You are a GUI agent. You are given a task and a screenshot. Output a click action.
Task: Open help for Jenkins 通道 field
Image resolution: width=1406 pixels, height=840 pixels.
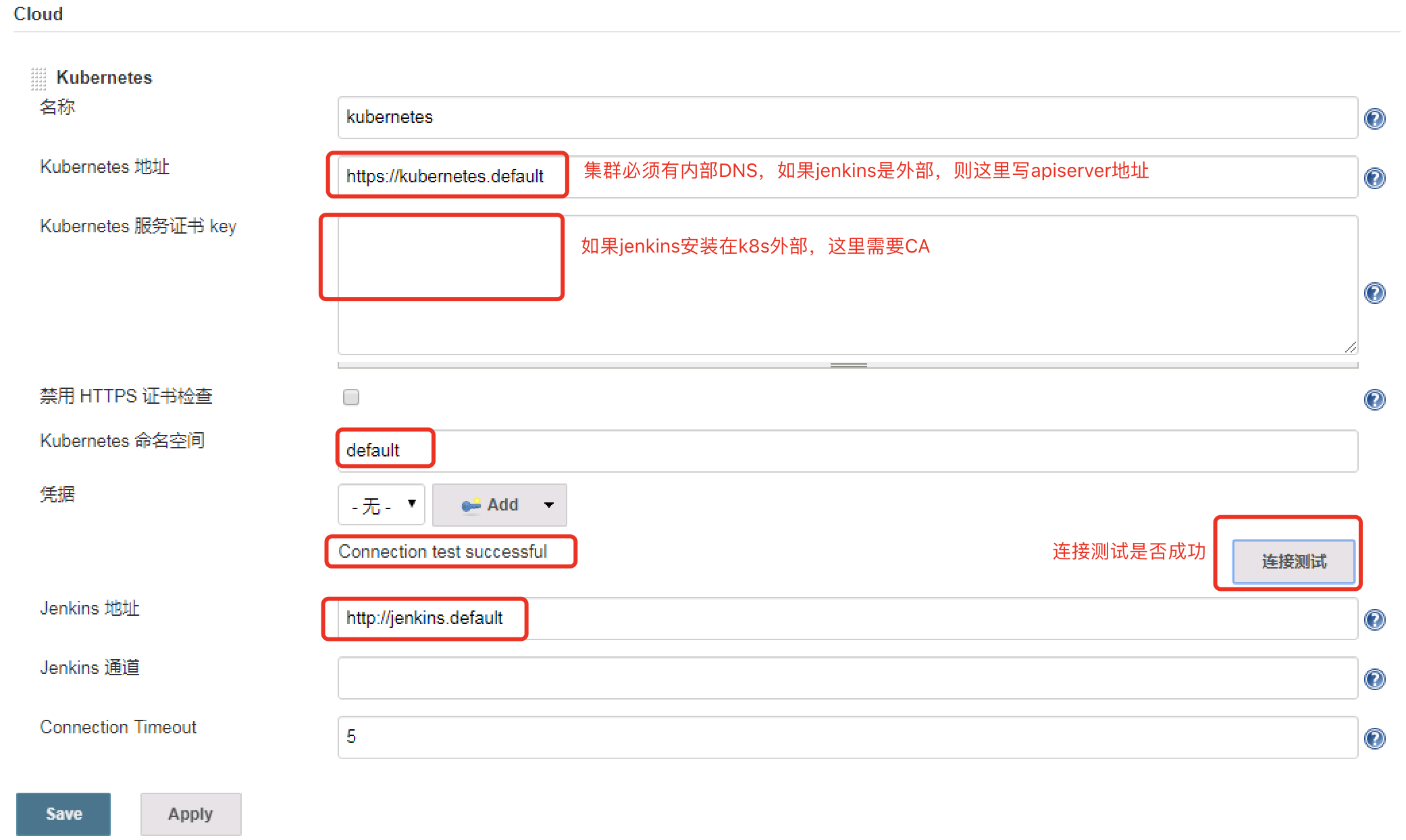pyautogui.click(x=1374, y=679)
